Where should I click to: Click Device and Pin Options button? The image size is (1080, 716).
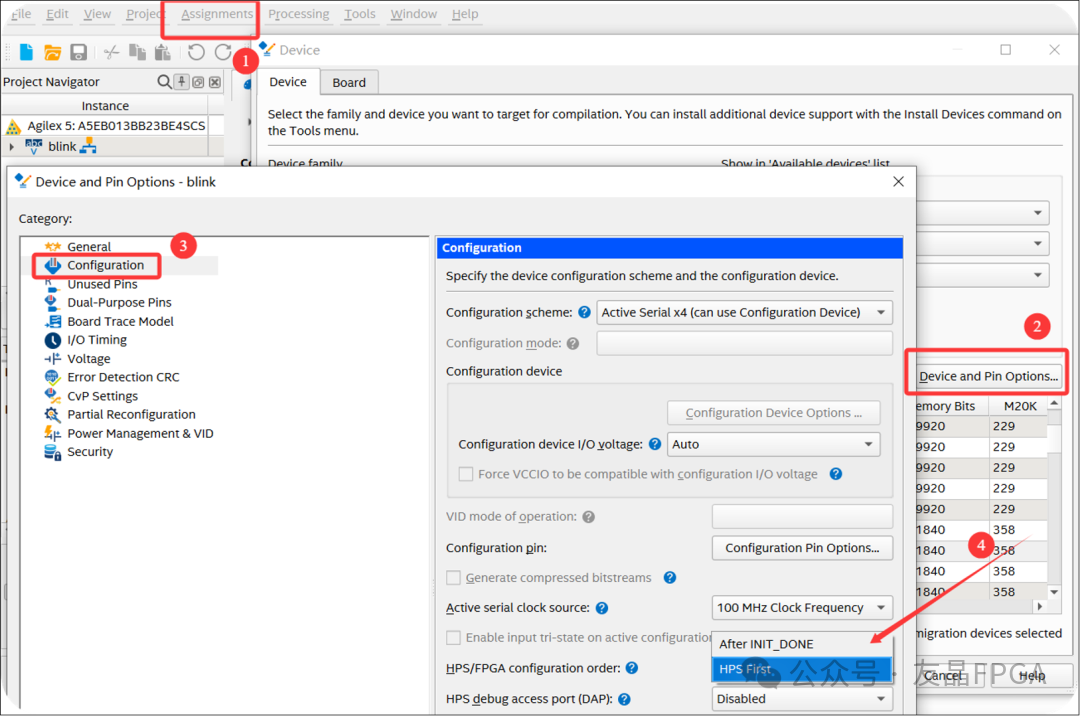pyautogui.click(x=988, y=376)
